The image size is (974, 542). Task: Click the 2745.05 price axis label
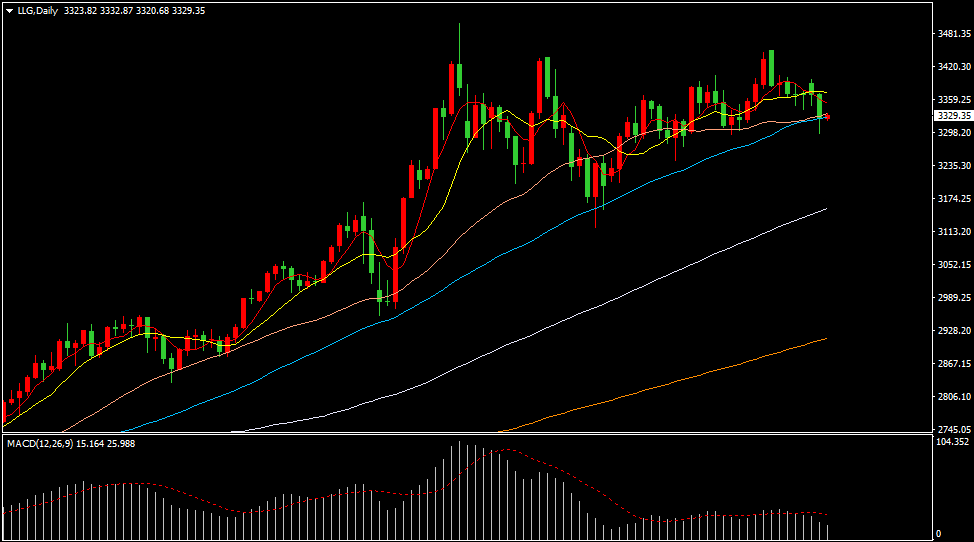click(x=954, y=429)
